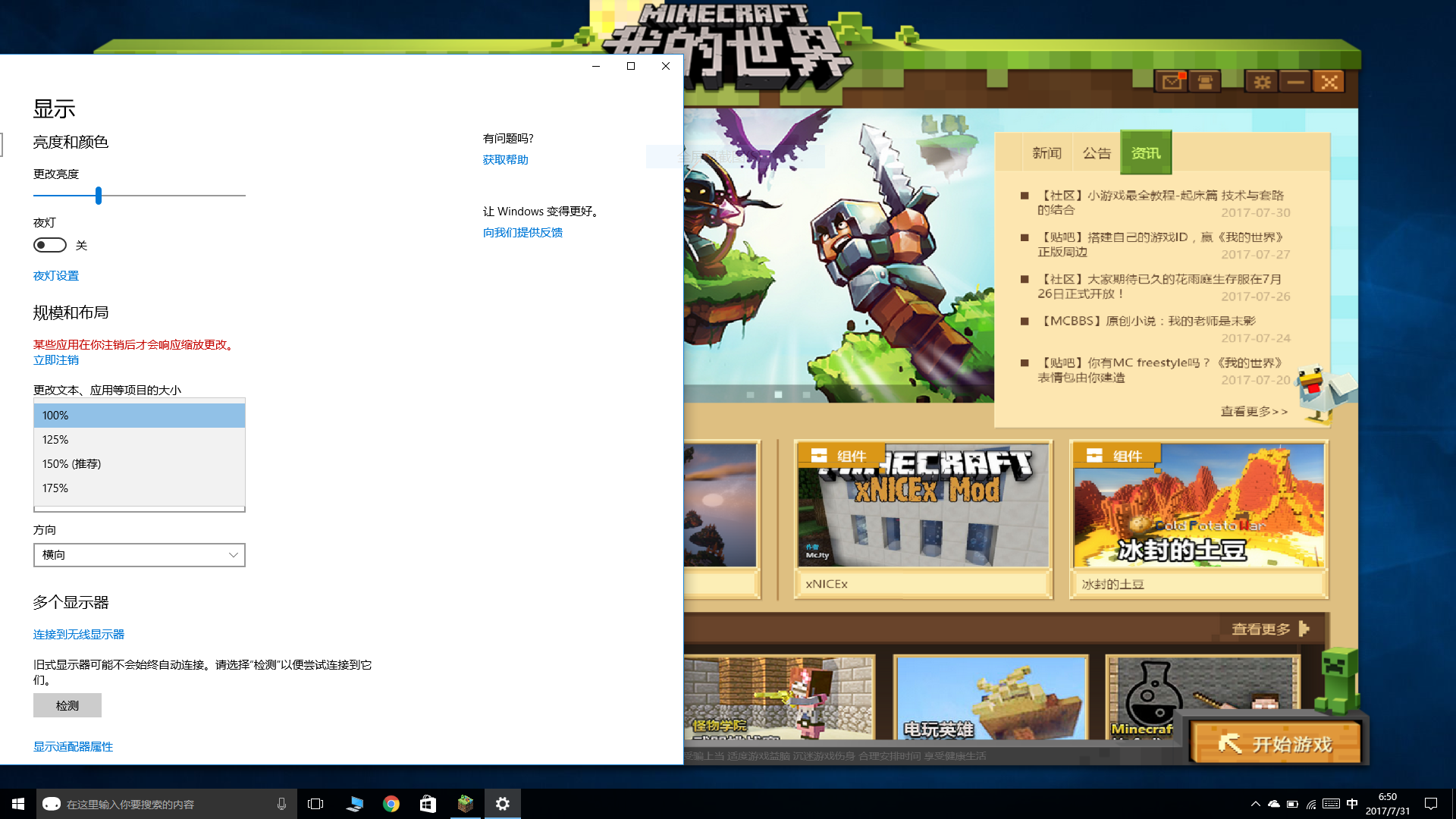This screenshot has width=1456, height=819.
Task: Close Minecraft launcher with orange X
Action: click(x=1329, y=82)
